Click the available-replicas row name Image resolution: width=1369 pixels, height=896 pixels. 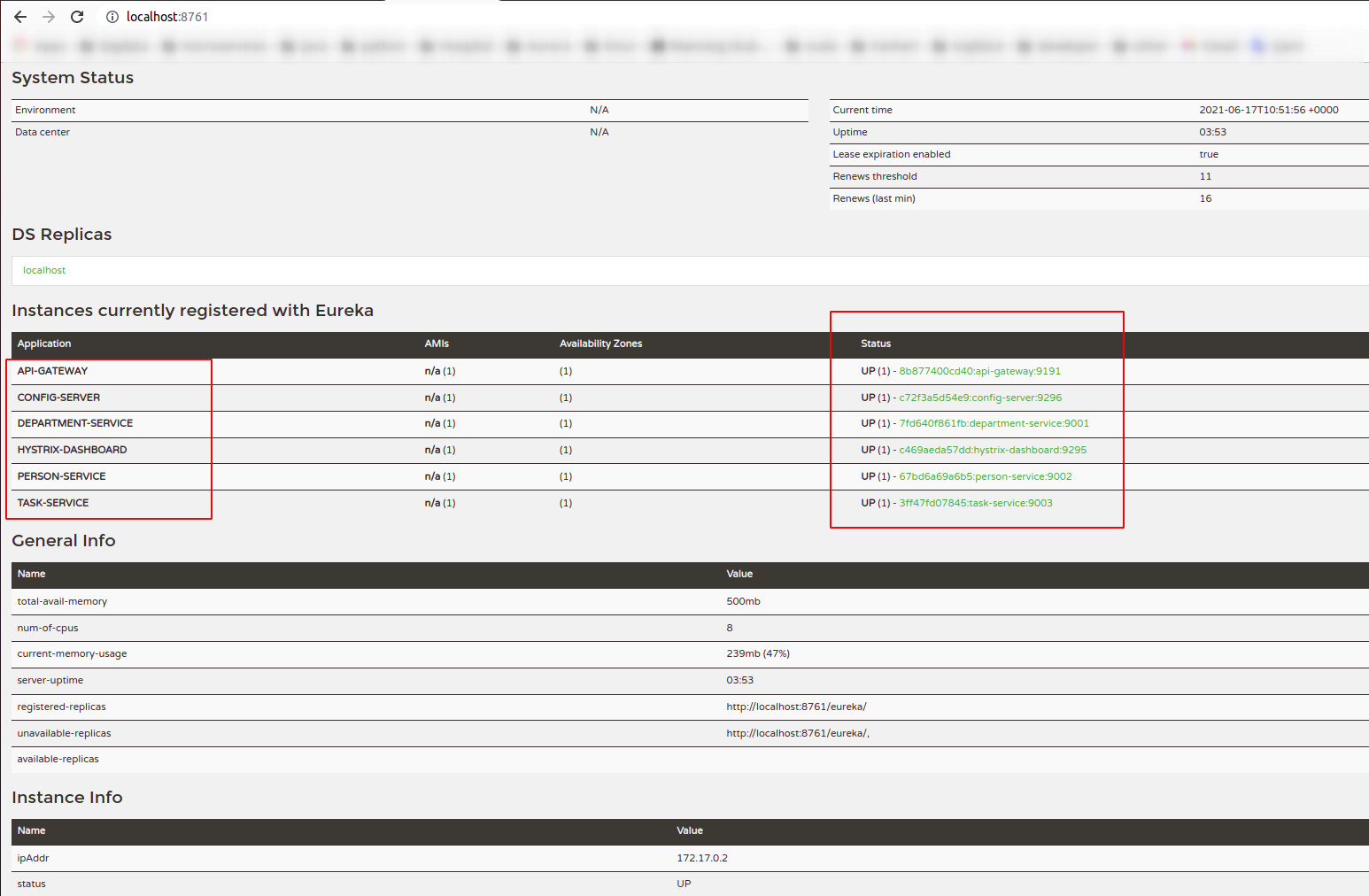coord(58,759)
